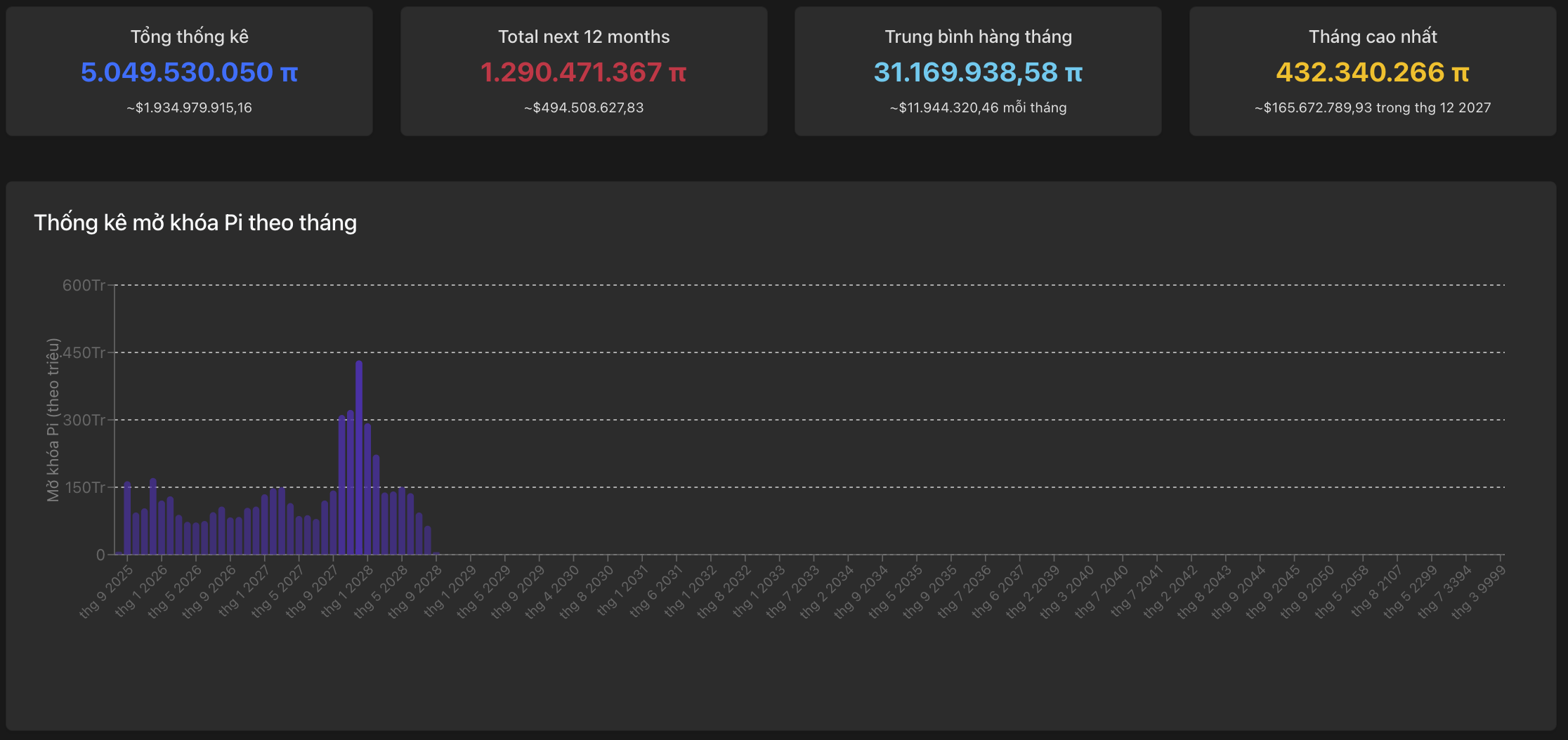1568x740 pixels.
Task: Click x-axis label "thg 5 2026"
Action: pyautogui.click(x=176, y=591)
